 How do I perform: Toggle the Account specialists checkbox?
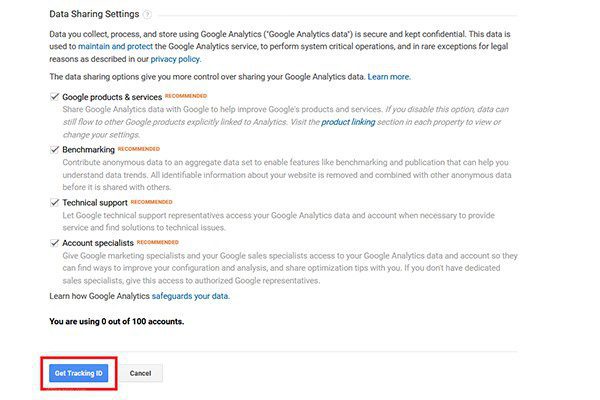pos(55,243)
